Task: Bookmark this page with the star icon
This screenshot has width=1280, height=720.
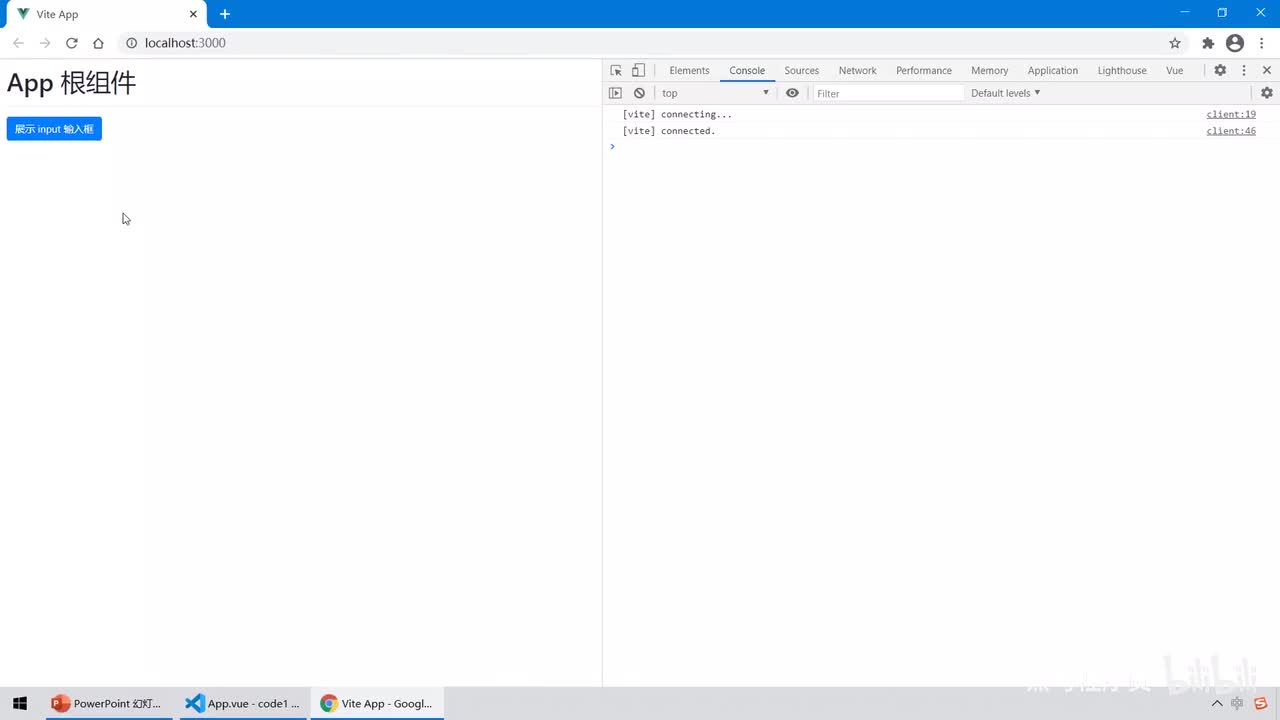Action: [x=1175, y=43]
